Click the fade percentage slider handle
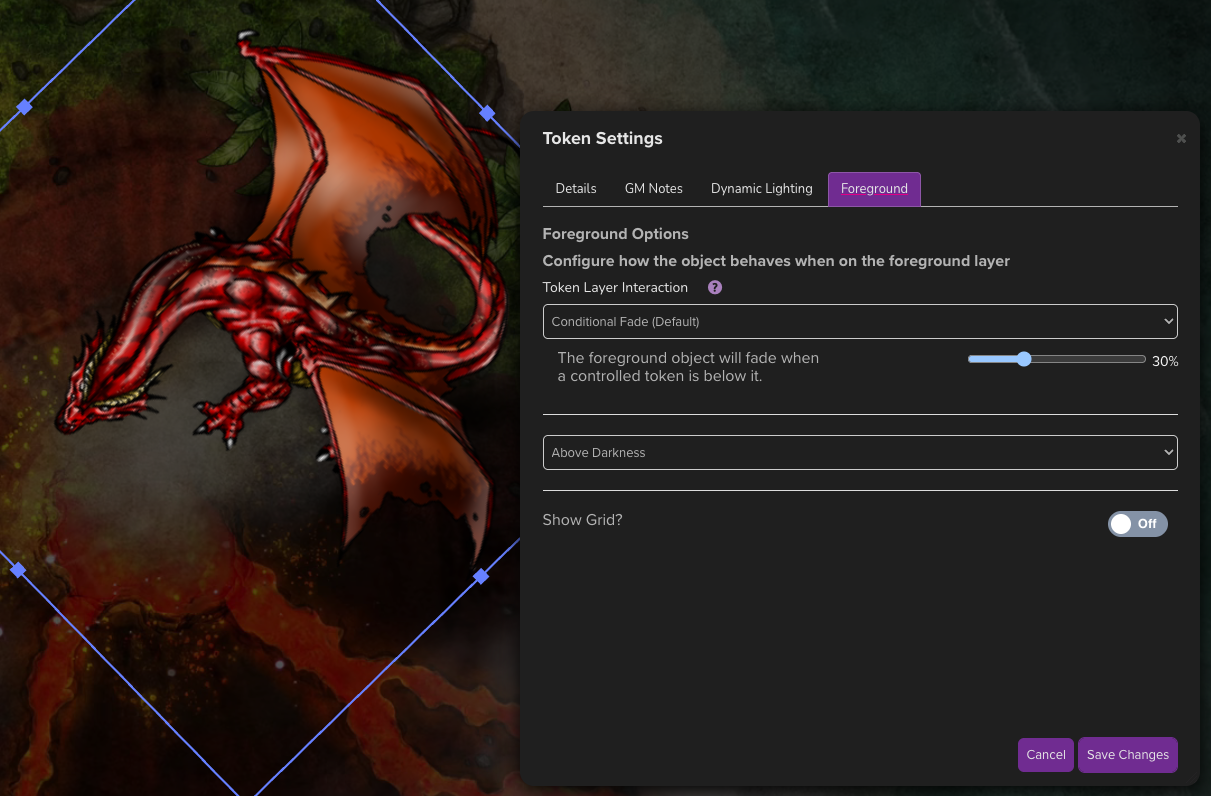 (x=1023, y=359)
